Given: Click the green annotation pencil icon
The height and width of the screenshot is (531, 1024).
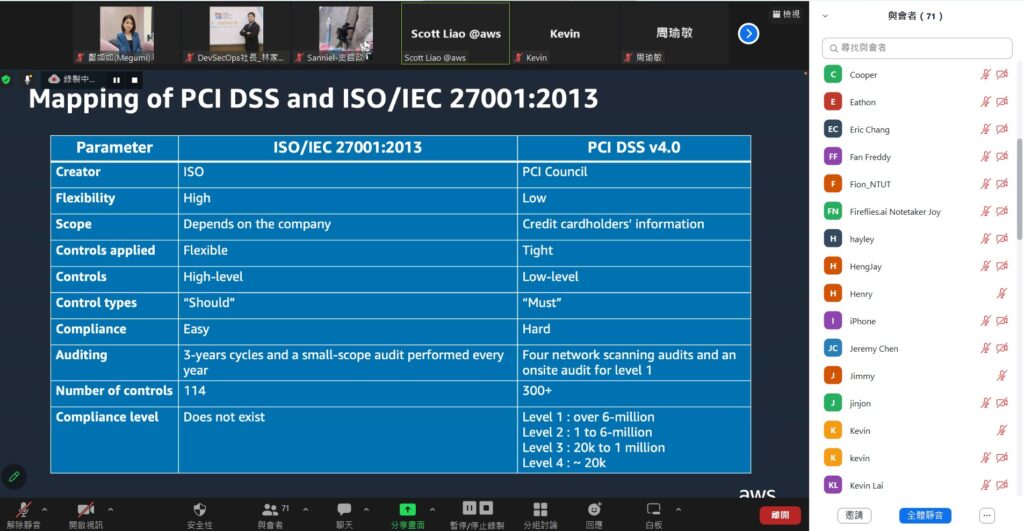Looking at the screenshot, I should pyautogui.click(x=14, y=476).
